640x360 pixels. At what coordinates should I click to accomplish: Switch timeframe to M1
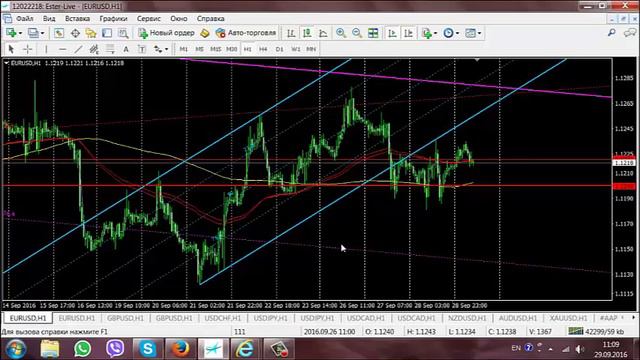(x=184, y=49)
